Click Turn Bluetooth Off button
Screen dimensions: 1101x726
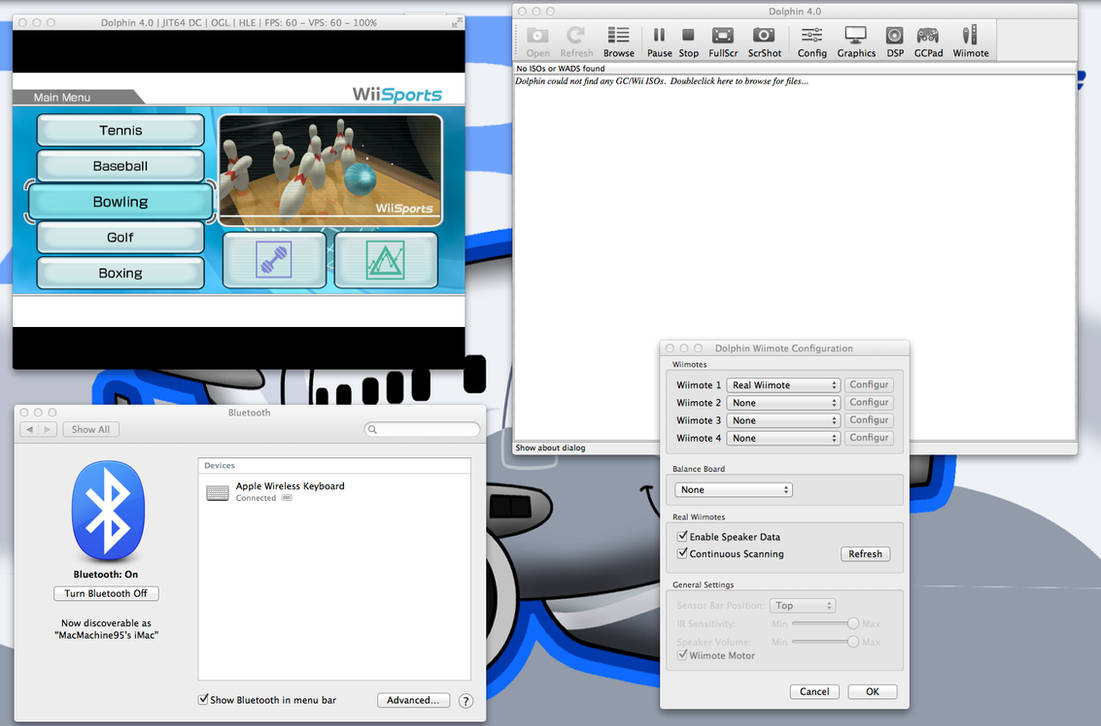106,593
